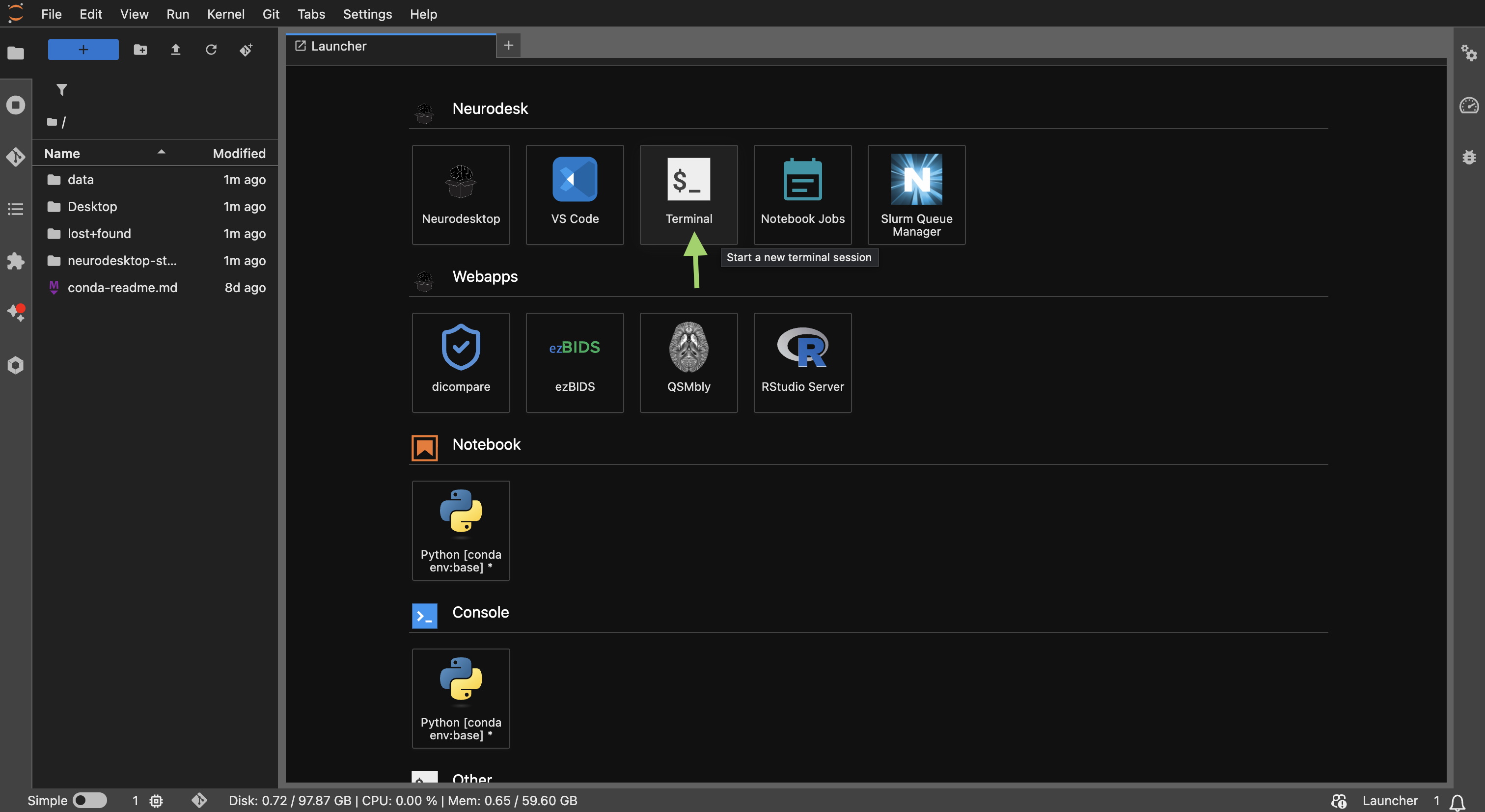Open the Neurodesktop launcher card
Image resolution: width=1485 pixels, height=812 pixels.
click(461, 194)
